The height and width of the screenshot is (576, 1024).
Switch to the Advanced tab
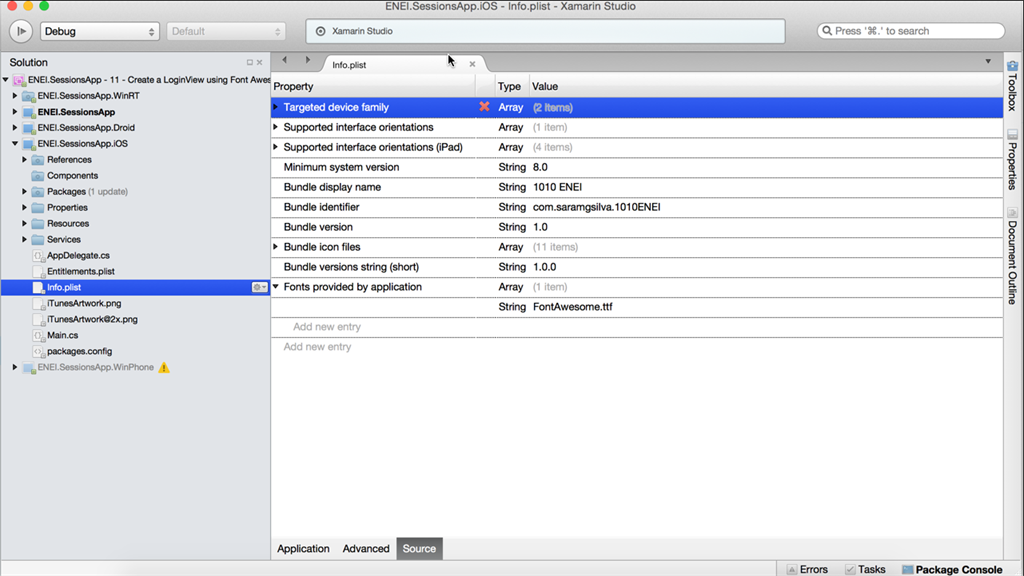[x=366, y=549]
